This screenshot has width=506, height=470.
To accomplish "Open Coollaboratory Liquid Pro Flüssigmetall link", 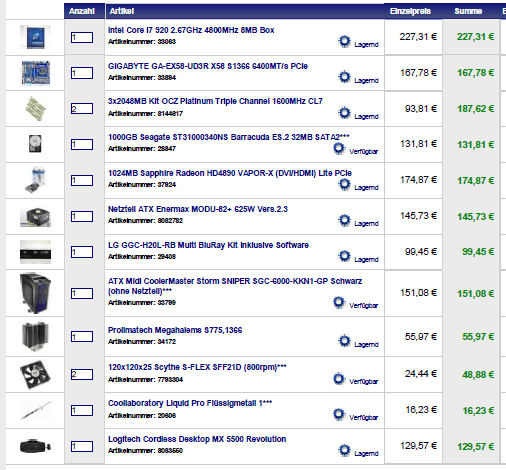I will tap(190, 403).
